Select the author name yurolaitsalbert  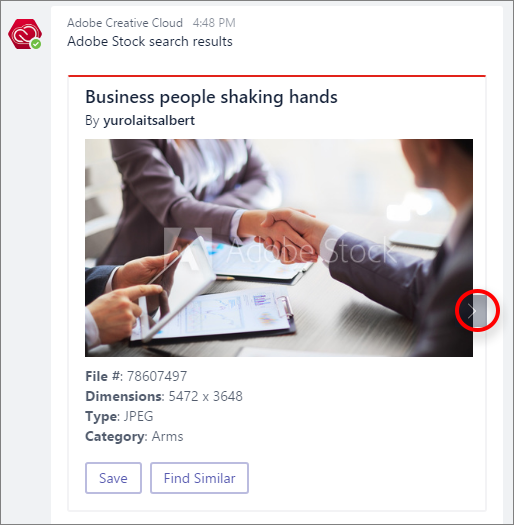pos(149,121)
